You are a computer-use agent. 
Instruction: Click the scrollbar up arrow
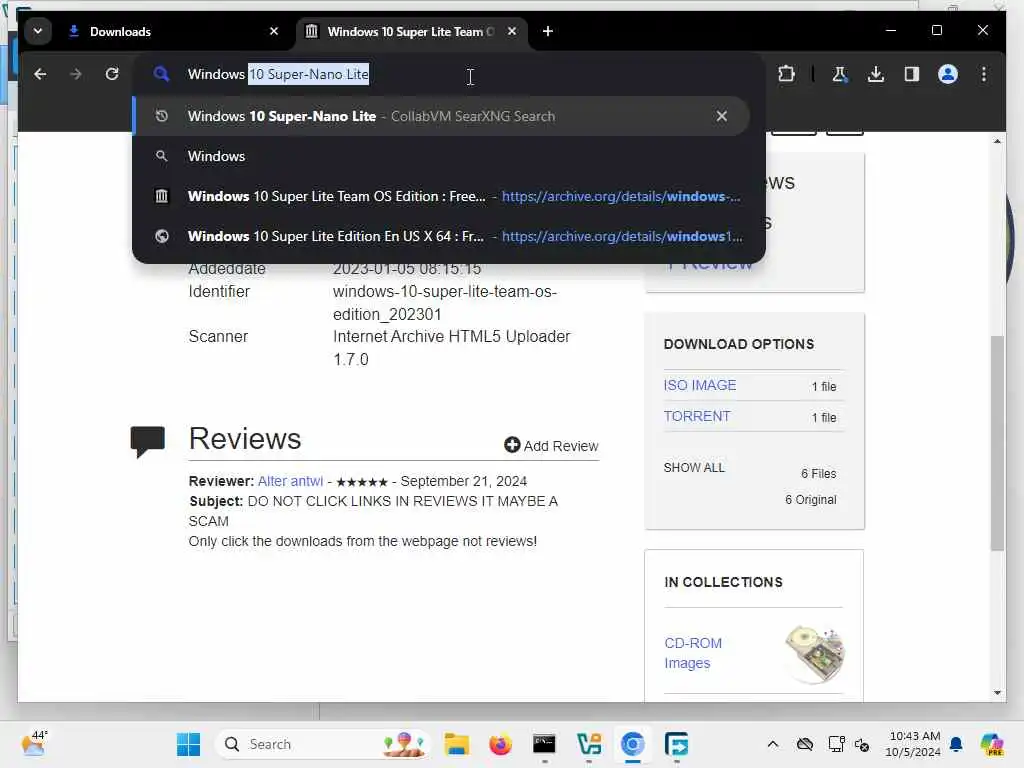click(x=997, y=141)
